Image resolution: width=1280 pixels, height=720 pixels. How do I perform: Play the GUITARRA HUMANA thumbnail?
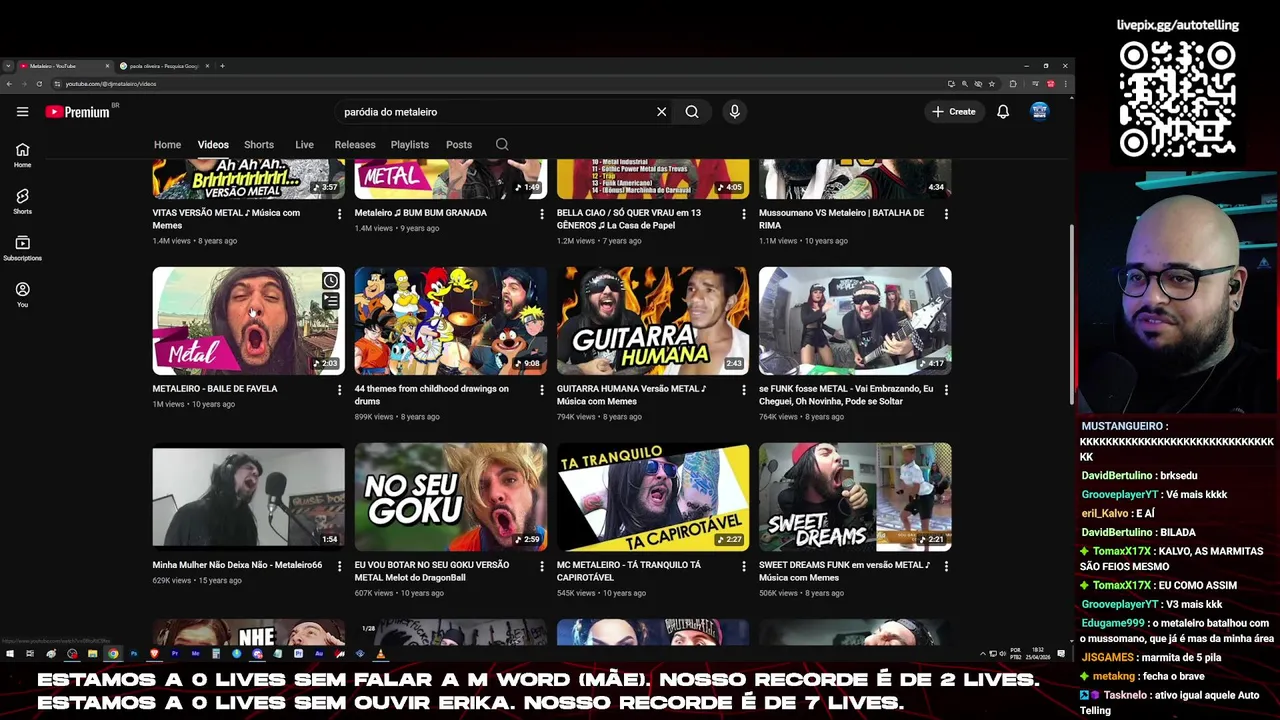coord(653,321)
